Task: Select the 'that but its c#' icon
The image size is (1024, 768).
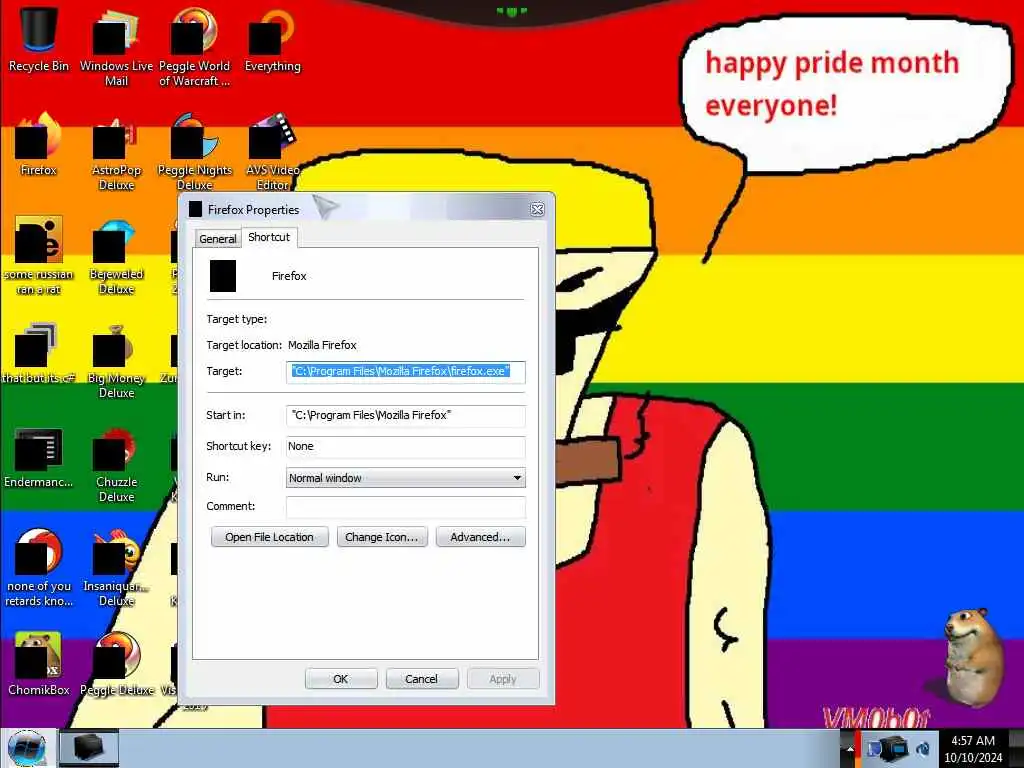Action: coord(39,353)
